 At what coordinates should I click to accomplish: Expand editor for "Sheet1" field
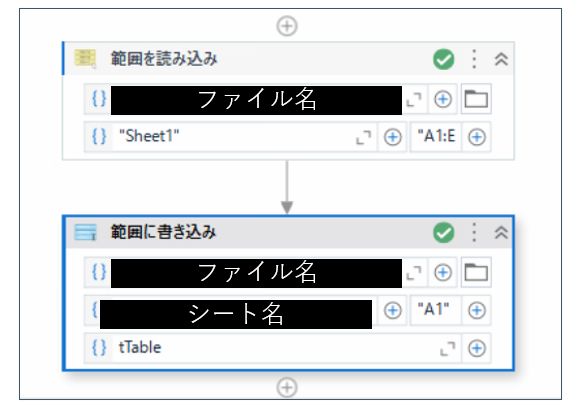(363, 137)
